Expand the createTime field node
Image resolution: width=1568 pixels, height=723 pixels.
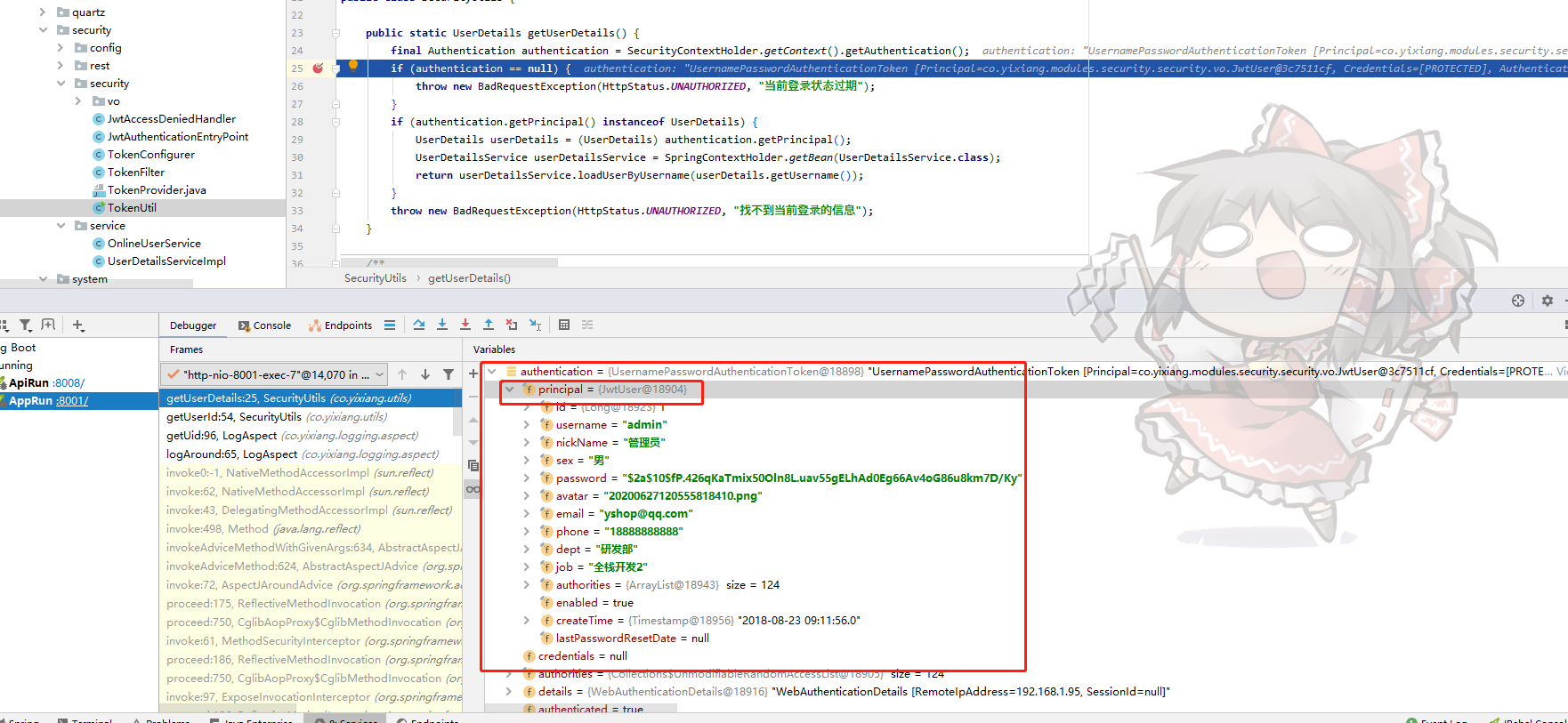(526, 621)
